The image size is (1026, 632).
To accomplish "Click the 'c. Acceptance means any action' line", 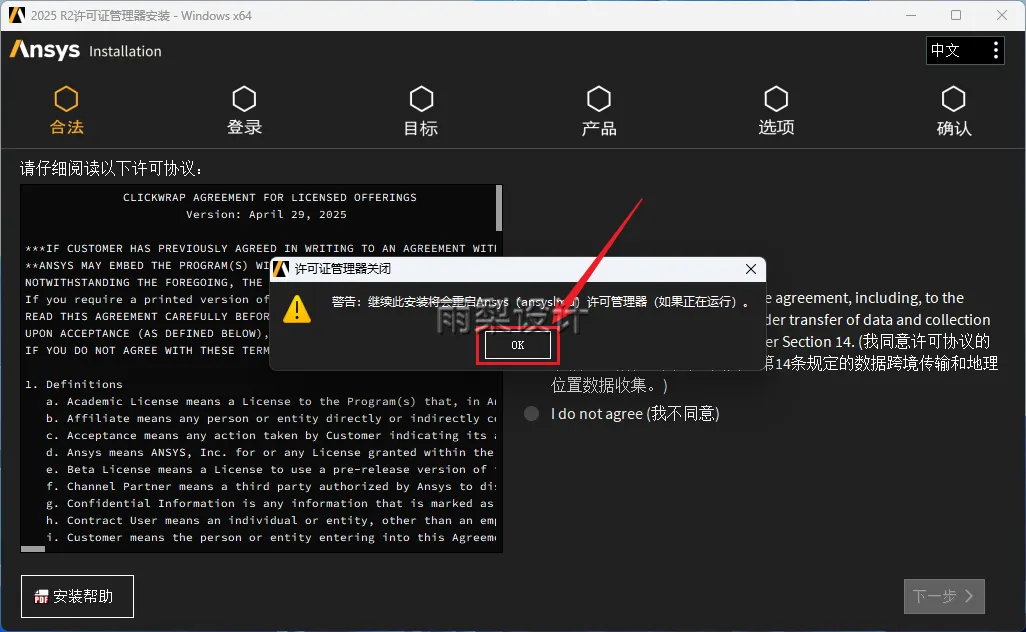I will [271, 436].
